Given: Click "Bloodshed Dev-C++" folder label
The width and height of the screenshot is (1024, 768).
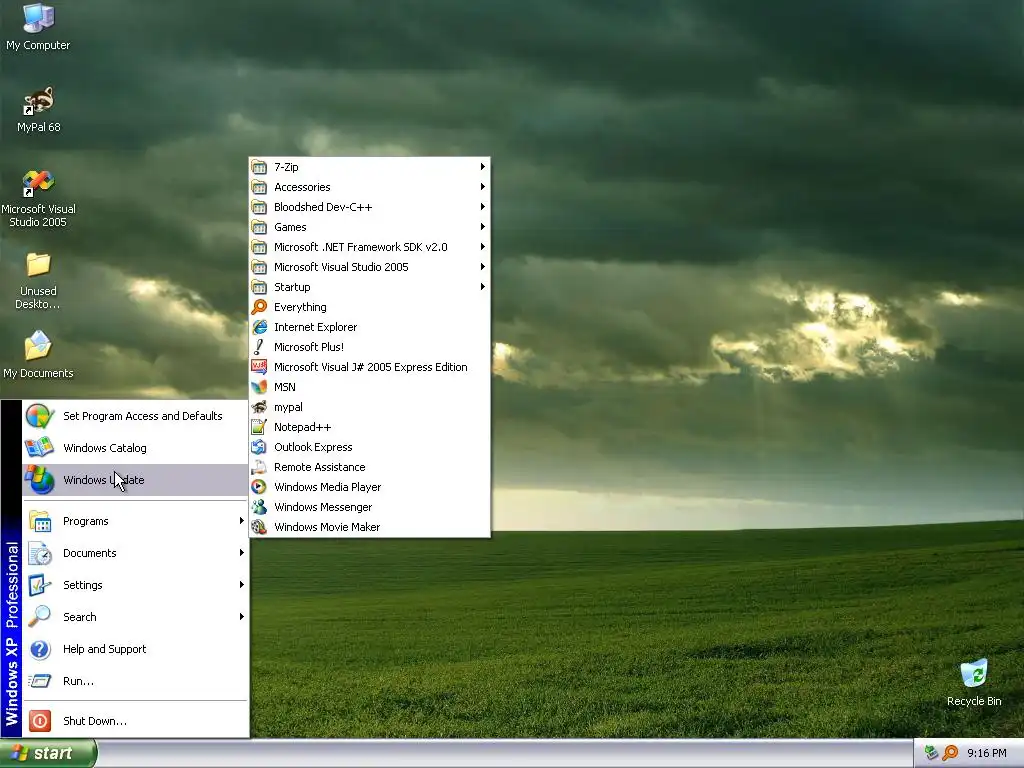Looking at the screenshot, I should click(x=323, y=207).
